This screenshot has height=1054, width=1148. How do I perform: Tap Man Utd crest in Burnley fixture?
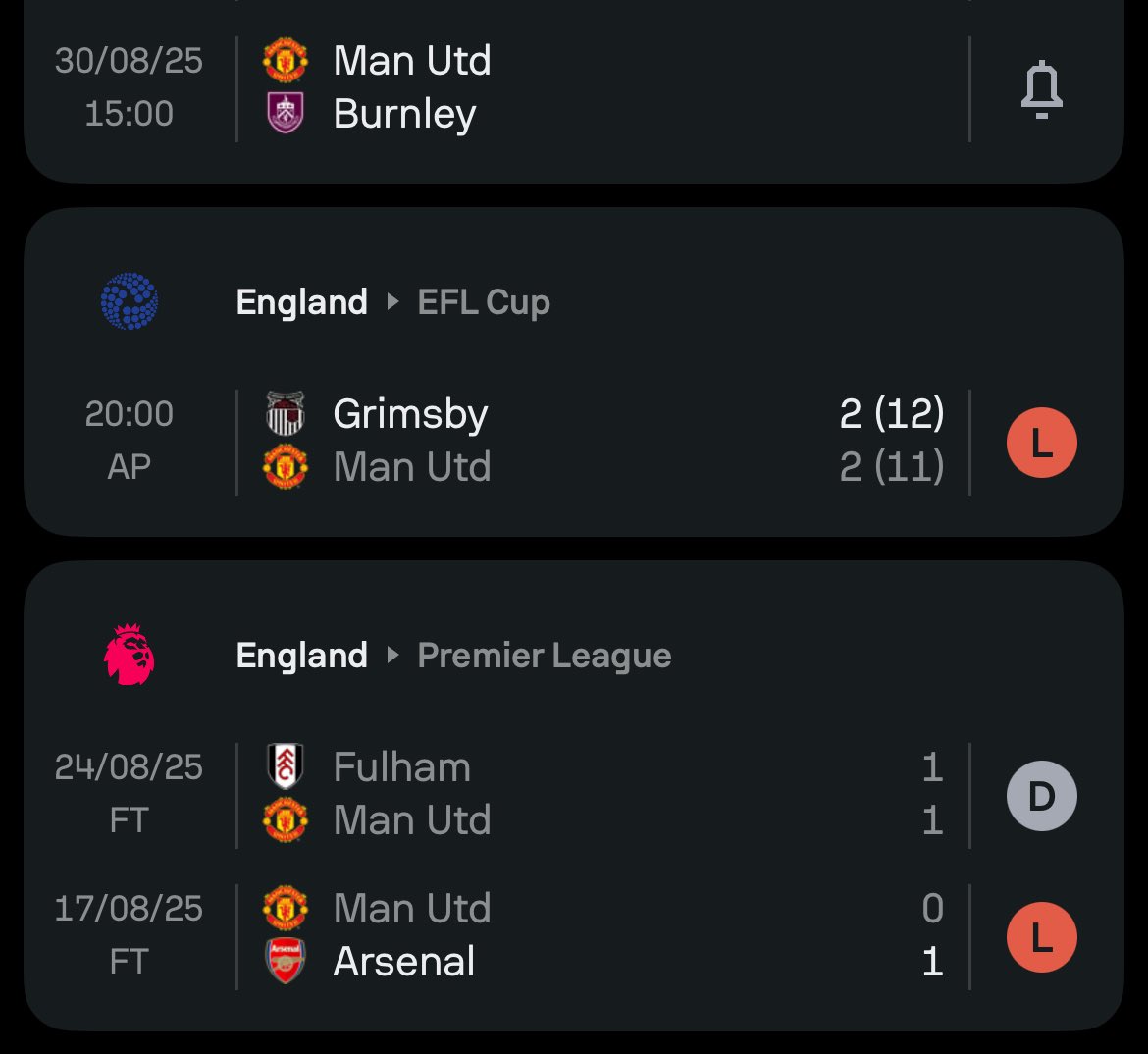pyautogui.click(x=285, y=60)
